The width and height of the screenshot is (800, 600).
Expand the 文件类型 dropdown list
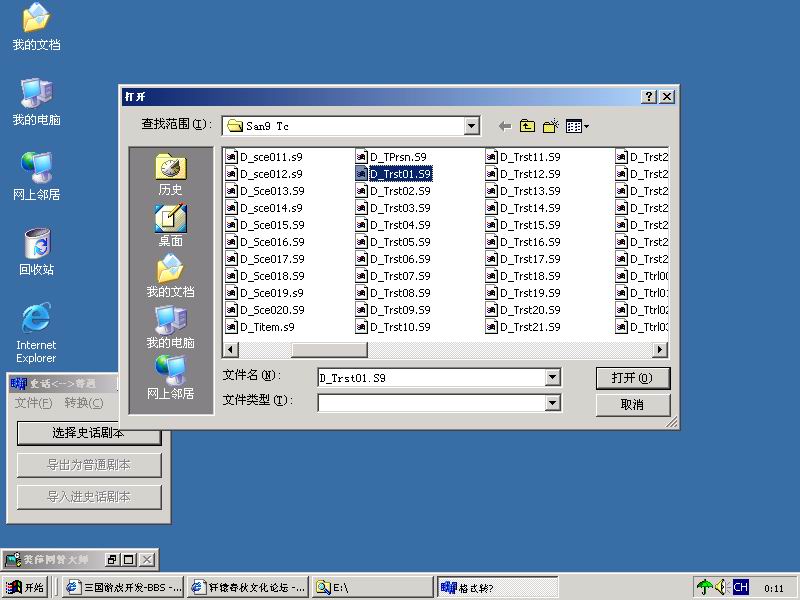point(552,403)
